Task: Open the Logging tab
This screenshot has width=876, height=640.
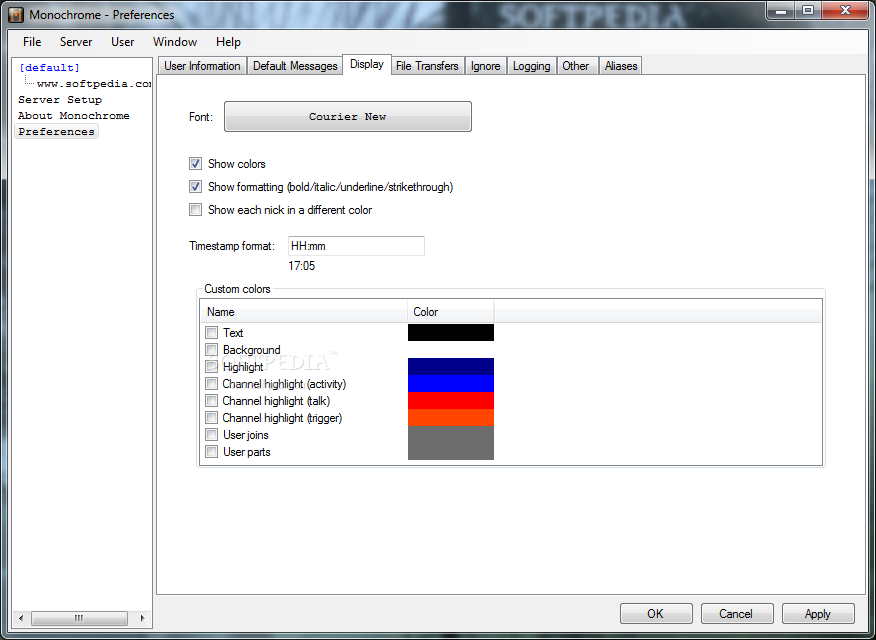Action: (531, 66)
